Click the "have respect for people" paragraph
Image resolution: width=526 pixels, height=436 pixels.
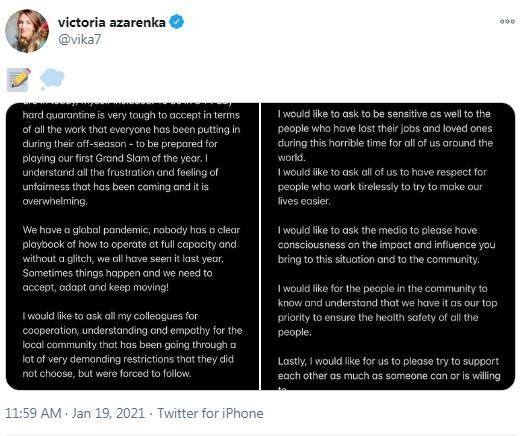pos(382,186)
